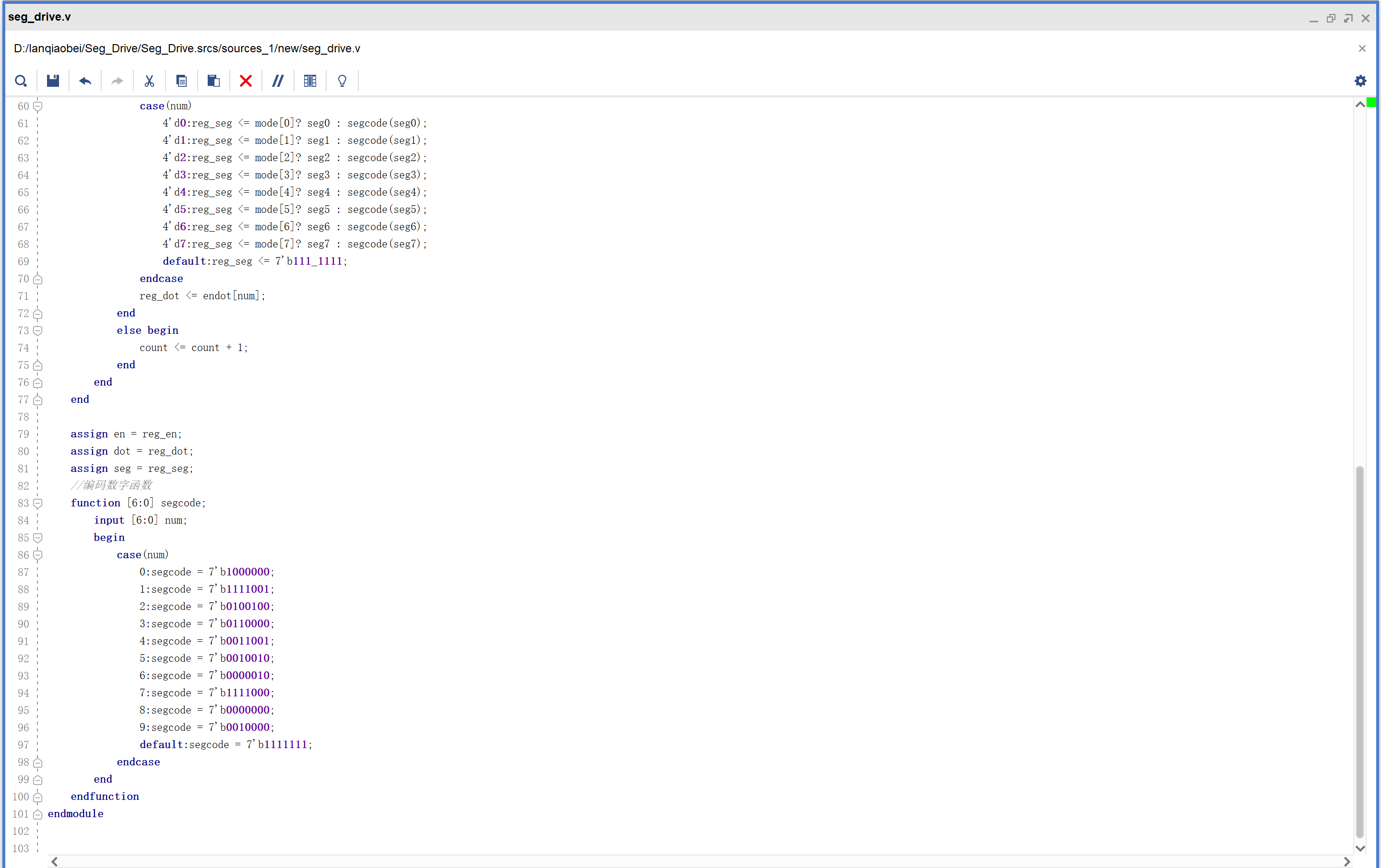The height and width of the screenshot is (868, 1381).
Task: Click the Paste icon in editor toolbar
Action: (213, 81)
